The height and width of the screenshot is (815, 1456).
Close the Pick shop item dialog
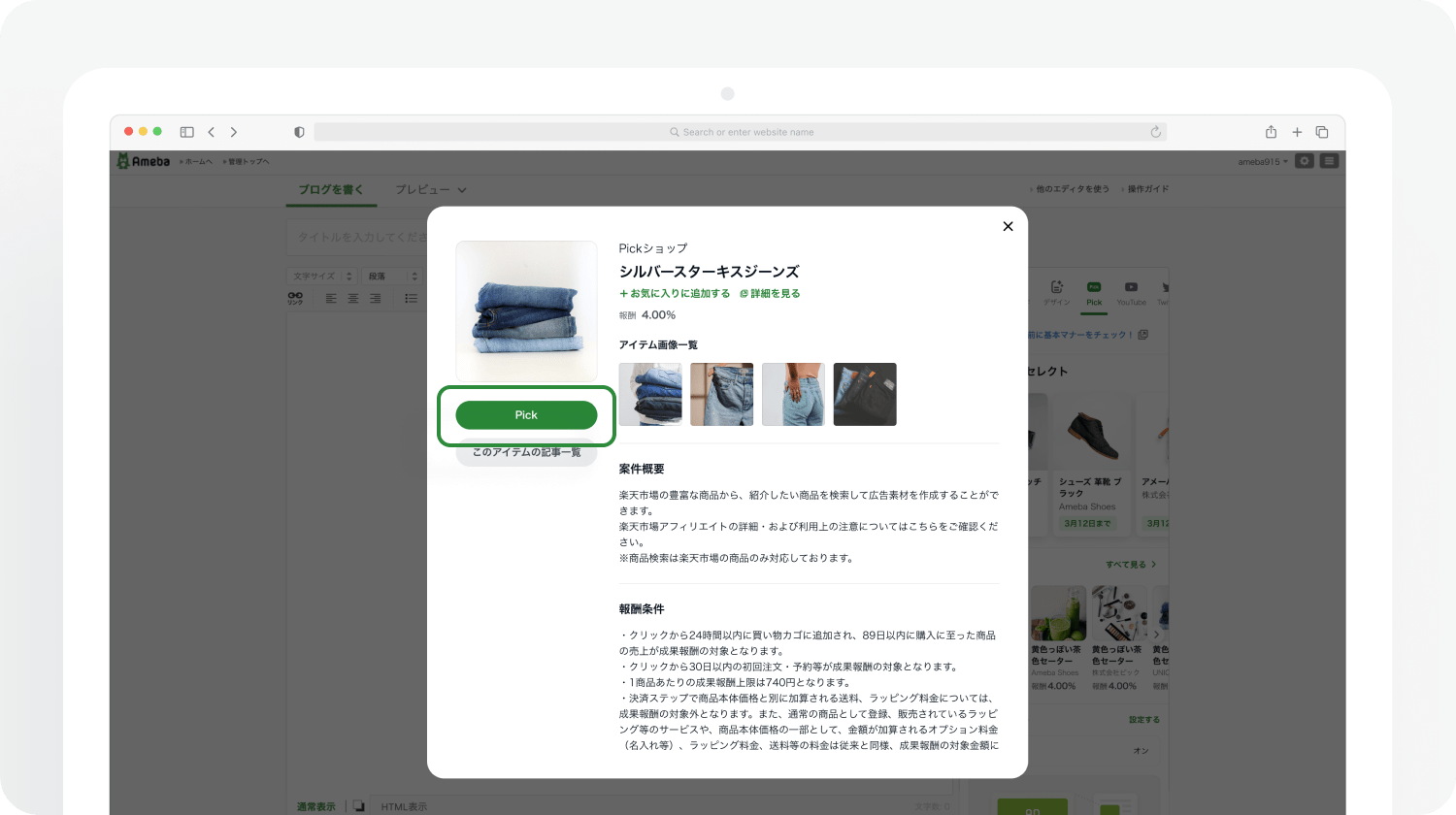[1008, 226]
